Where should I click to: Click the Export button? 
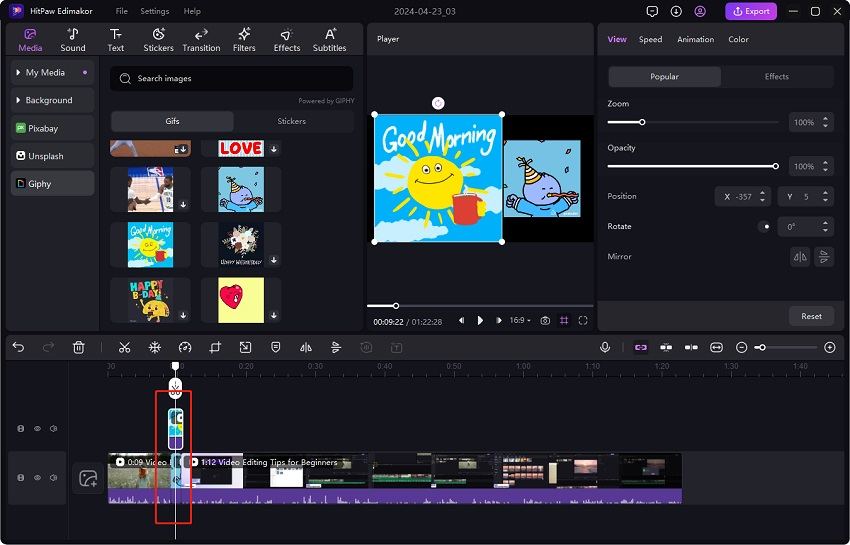[x=751, y=11]
